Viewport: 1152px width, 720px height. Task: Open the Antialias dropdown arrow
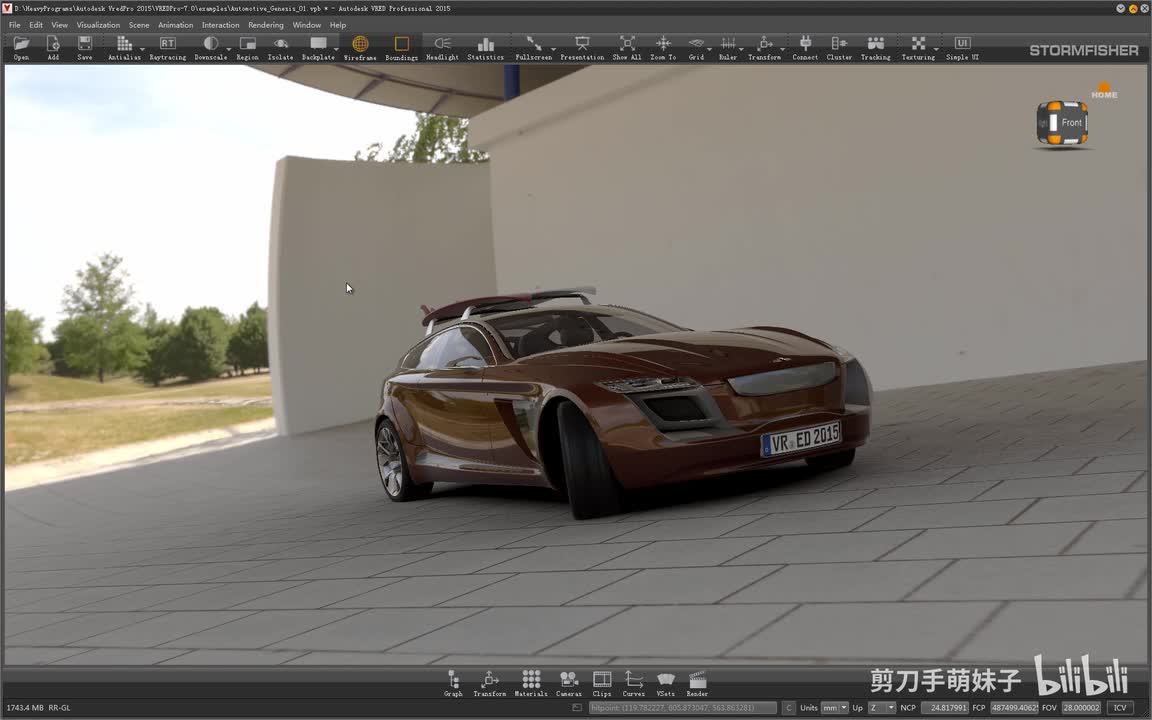coord(143,50)
